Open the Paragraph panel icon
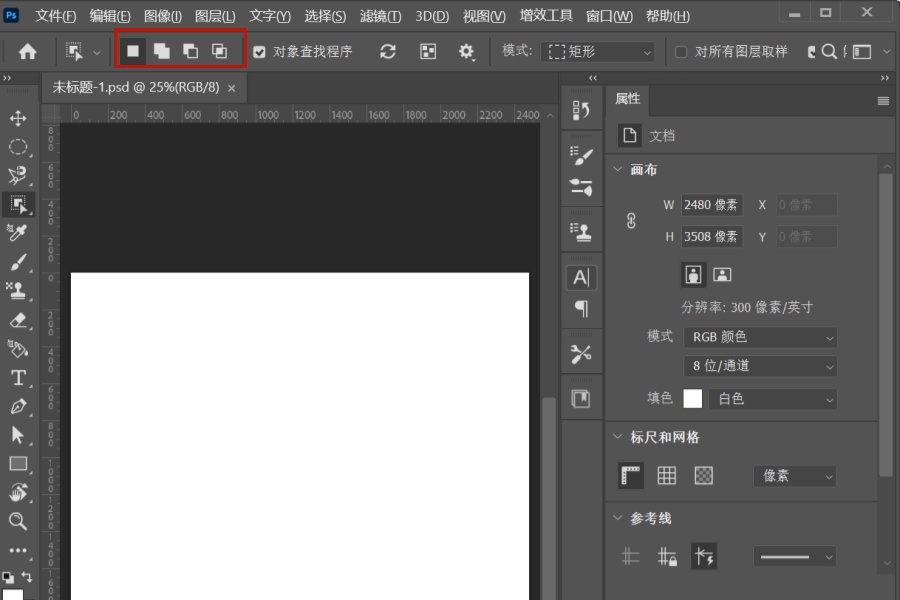Image resolution: width=900 pixels, height=600 pixels. coord(581,309)
